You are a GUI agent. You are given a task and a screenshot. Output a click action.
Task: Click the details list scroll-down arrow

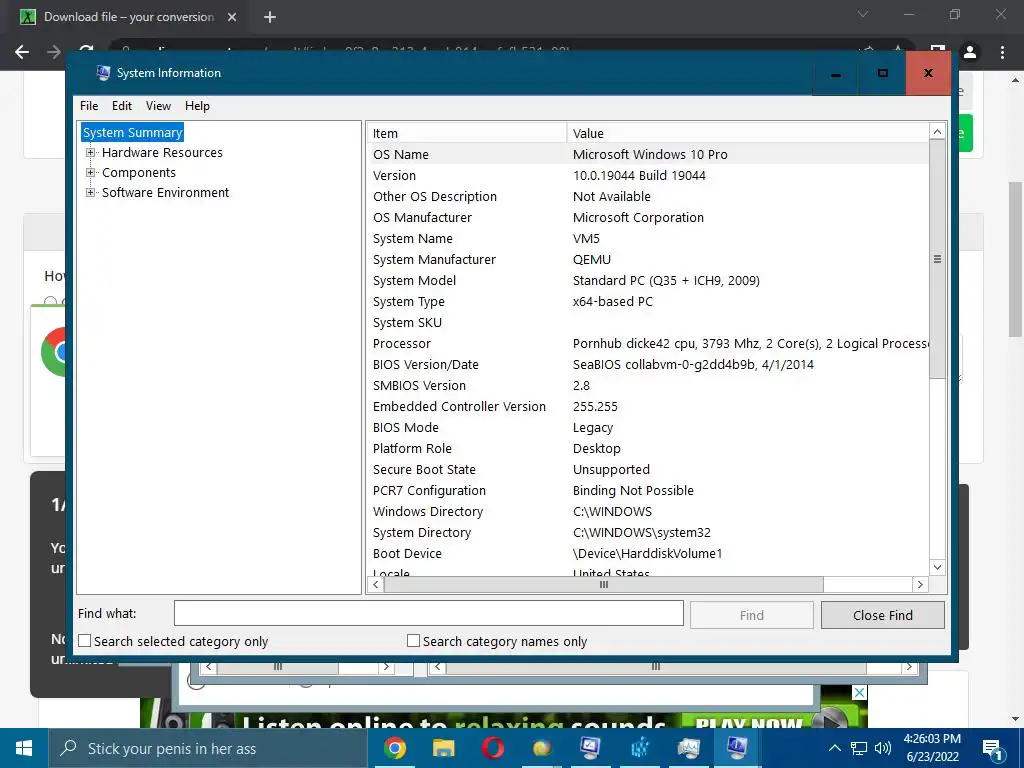pyautogui.click(x=937, y=567)
